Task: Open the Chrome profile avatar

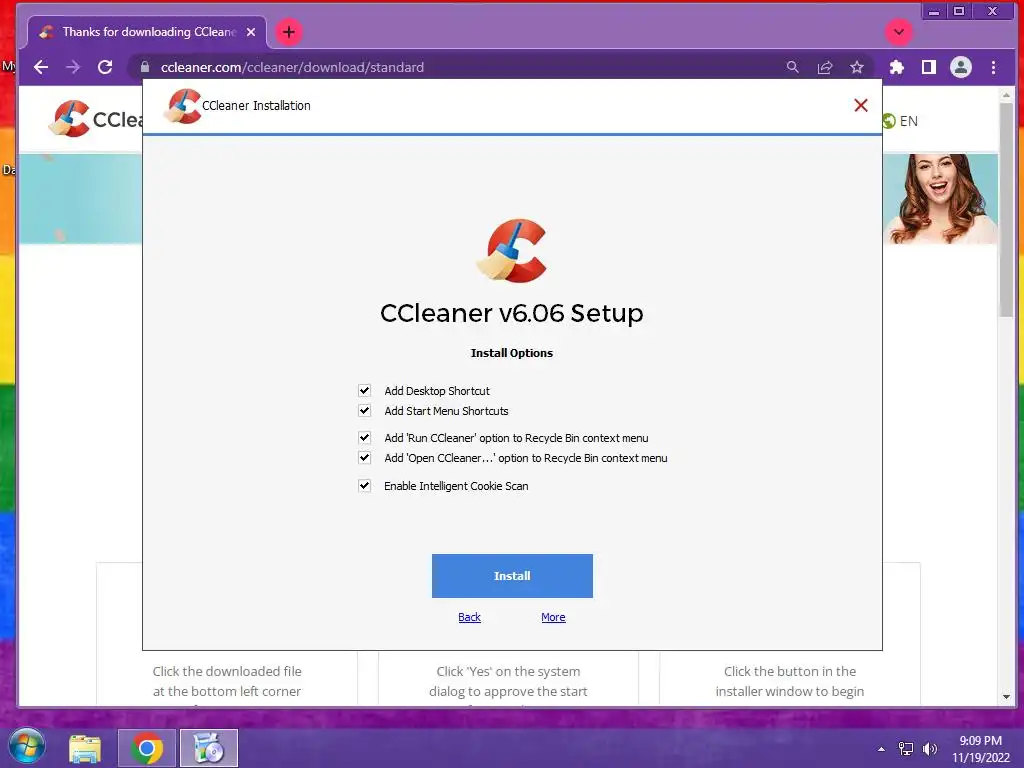Action: (961, 67)
